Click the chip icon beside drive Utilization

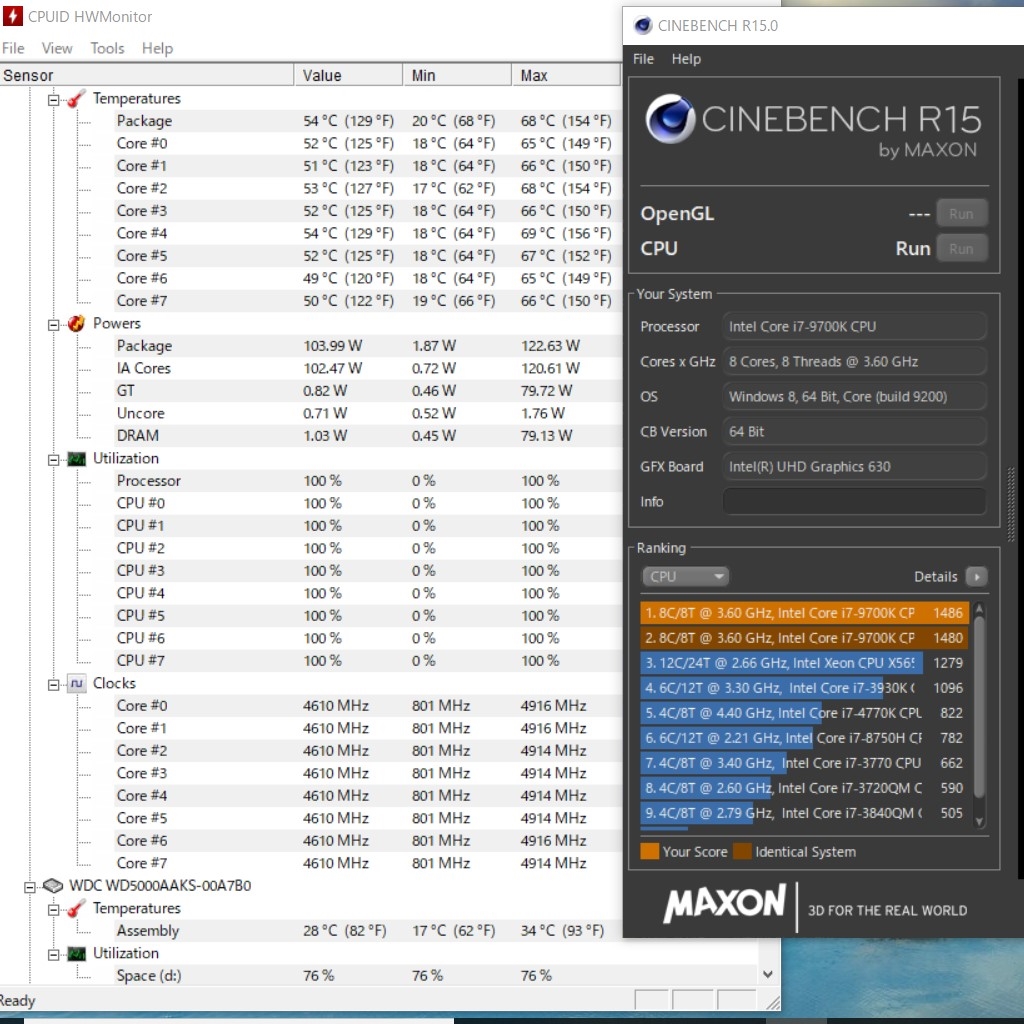coord(76,954)
